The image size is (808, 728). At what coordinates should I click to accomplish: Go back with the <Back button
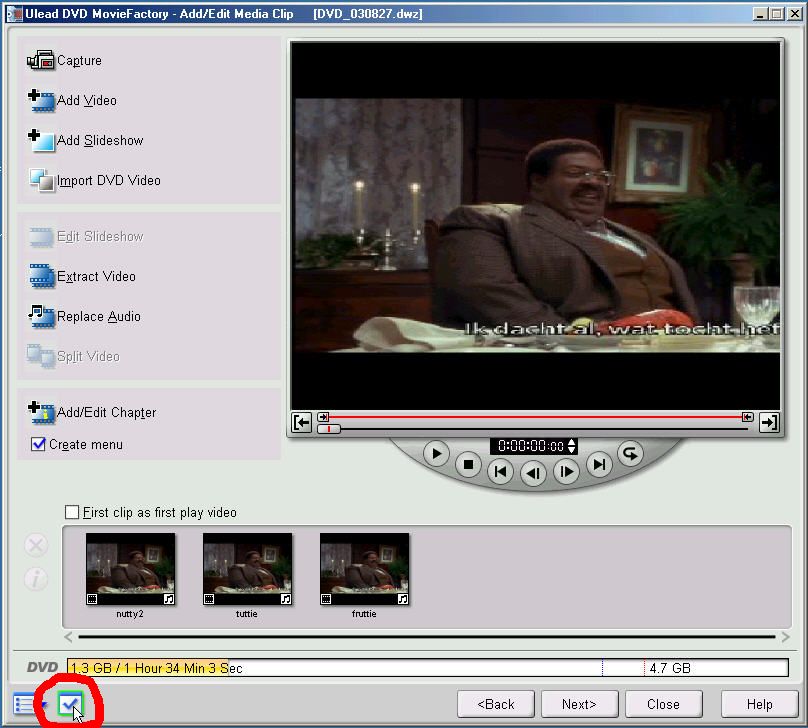pos(496,704)
